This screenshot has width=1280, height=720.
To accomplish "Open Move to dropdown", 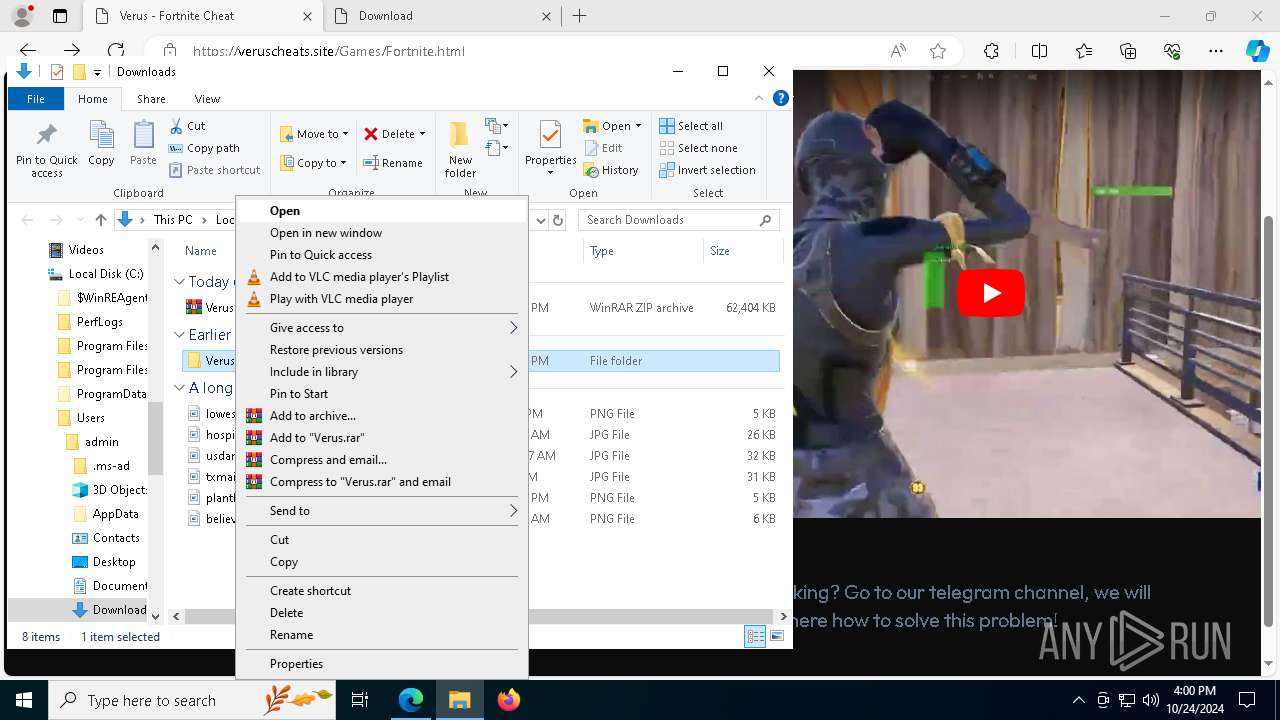I will pyautogui.click(x=314, y=134).
